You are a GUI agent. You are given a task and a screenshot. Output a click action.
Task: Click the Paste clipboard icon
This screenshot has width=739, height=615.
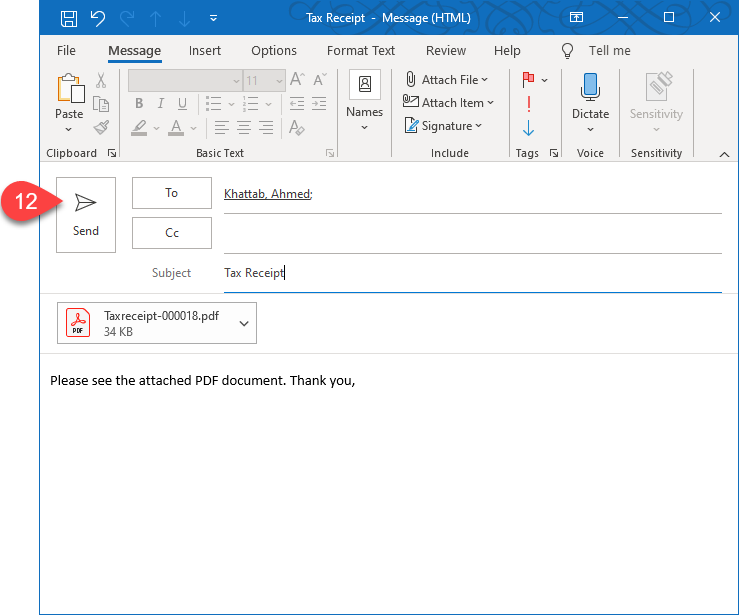tap(71, 88)
